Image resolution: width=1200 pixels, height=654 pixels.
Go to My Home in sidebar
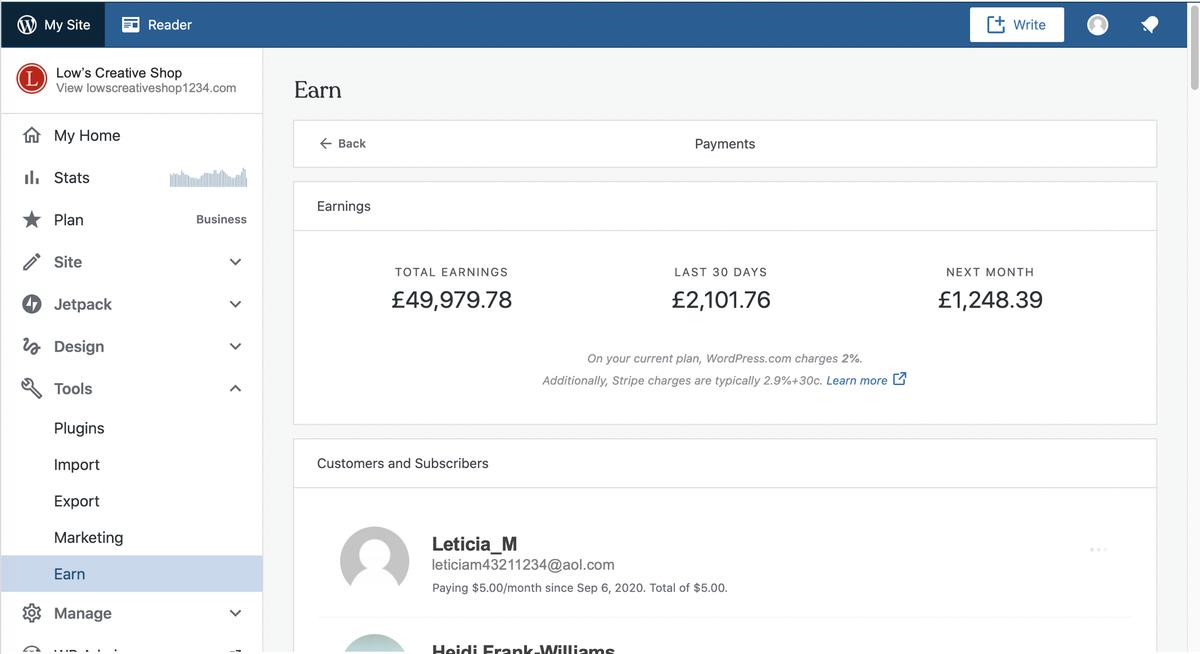[x=87, y=136]
